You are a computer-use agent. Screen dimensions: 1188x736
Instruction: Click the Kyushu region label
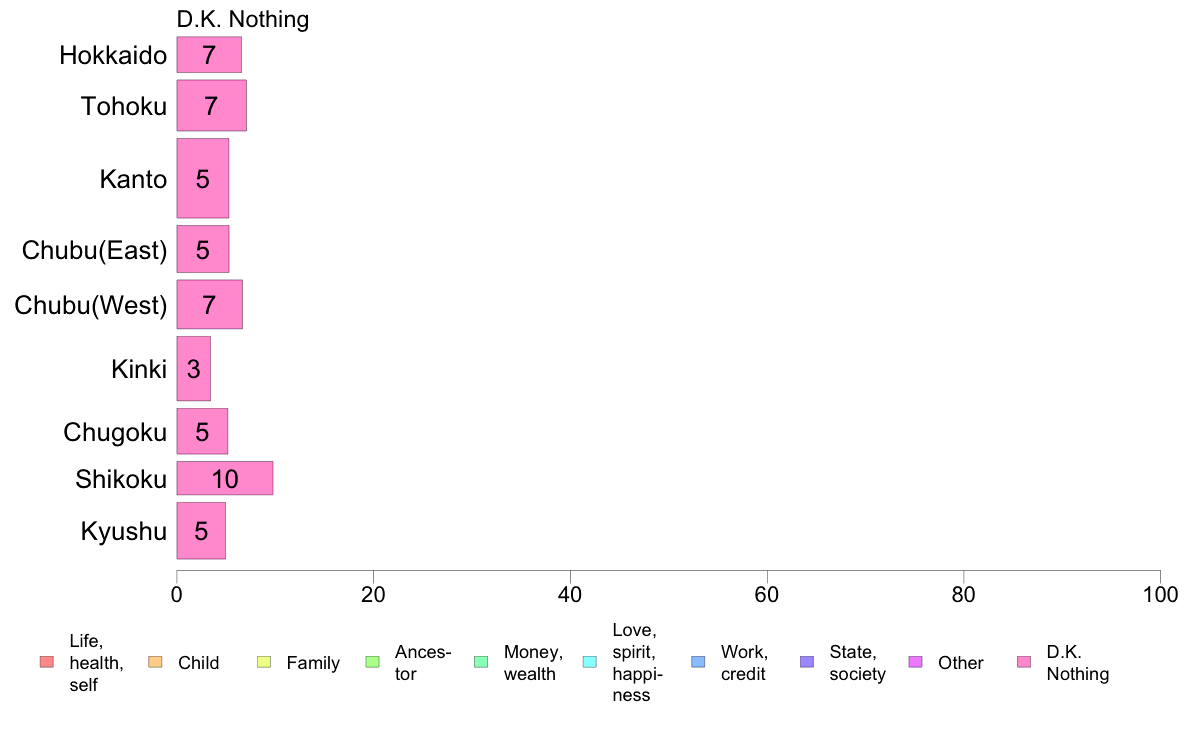pos(123,531)
